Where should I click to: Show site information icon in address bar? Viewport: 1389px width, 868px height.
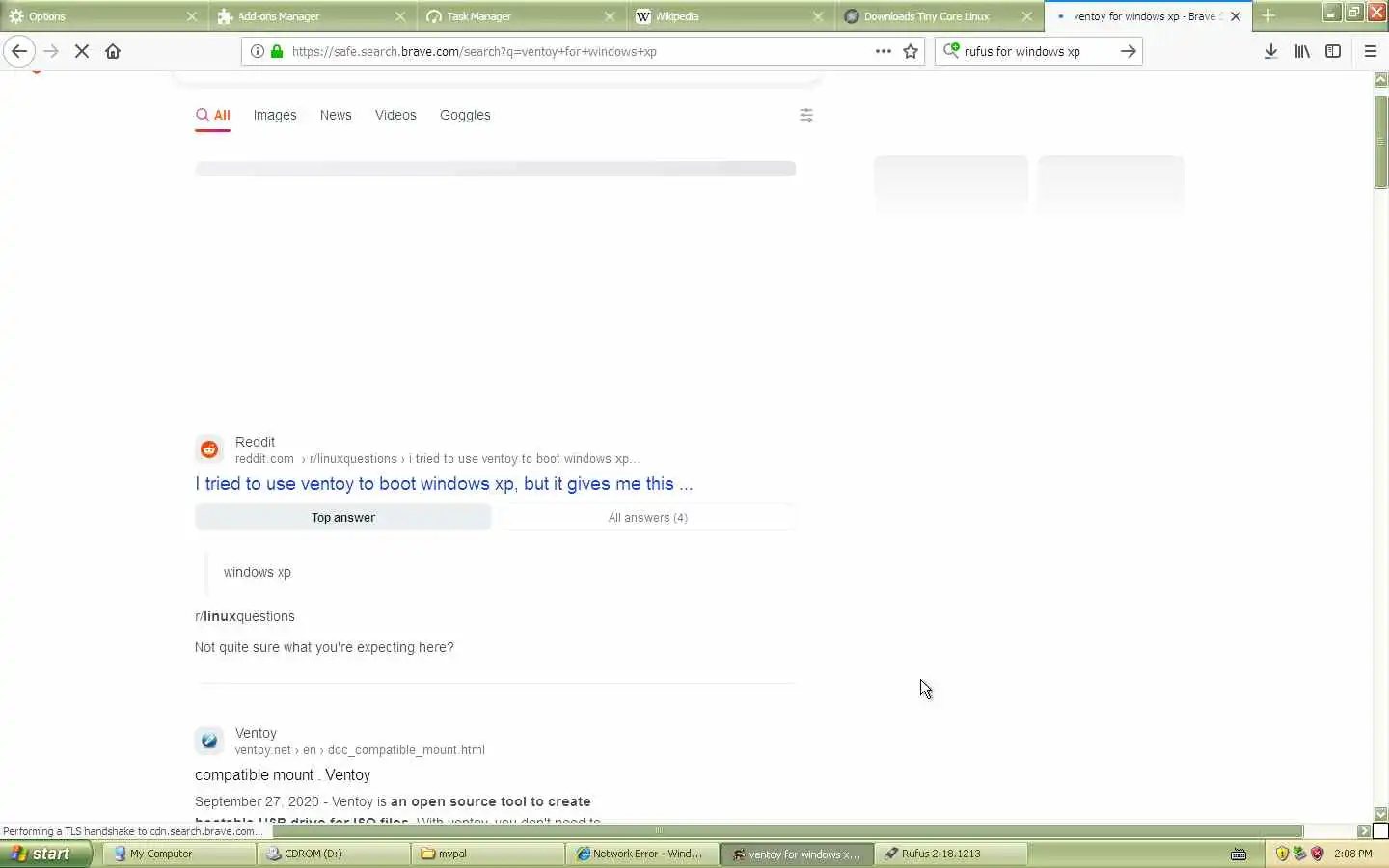click(258, 51)
